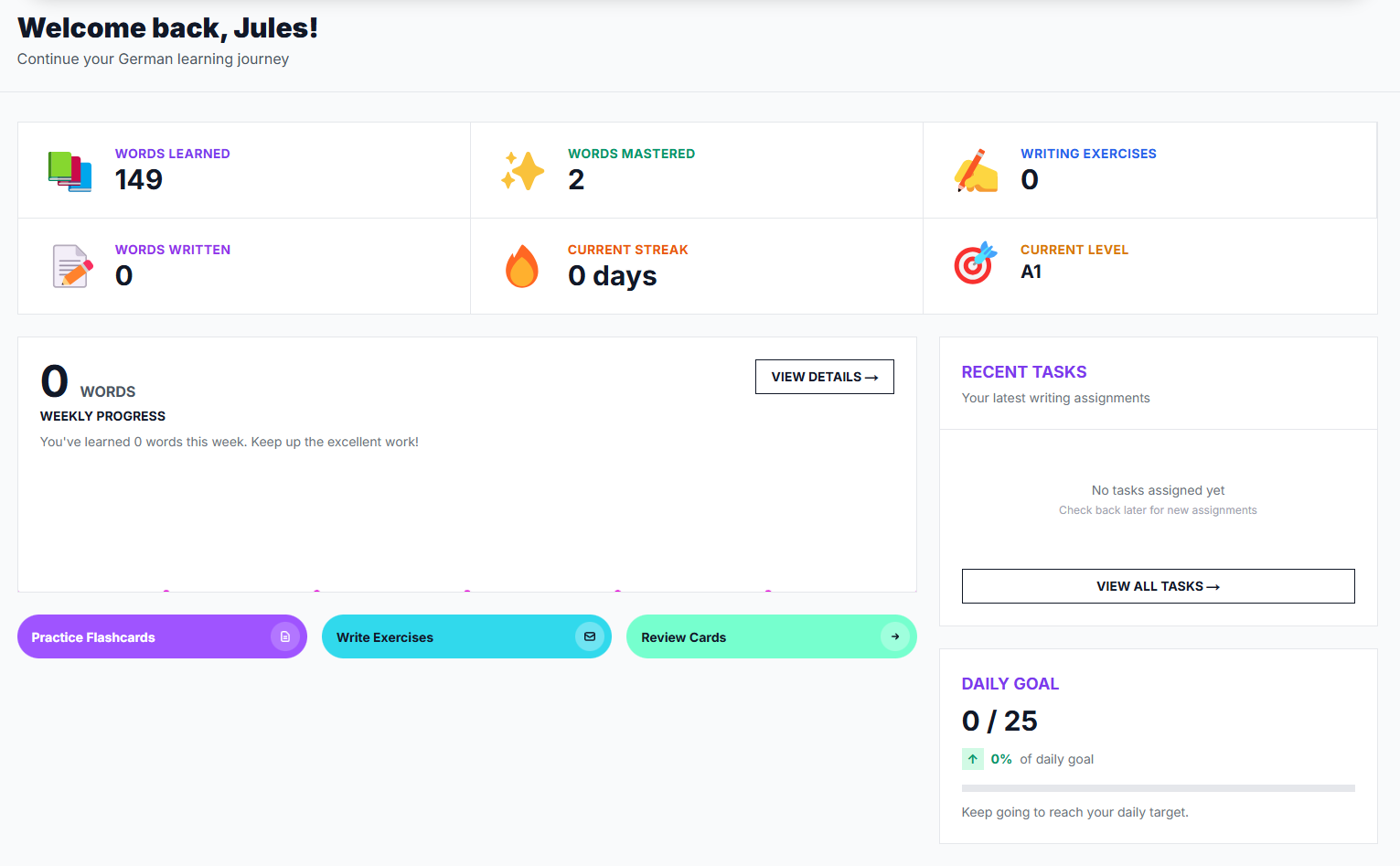The height and width of the screenshot is (866, 1400).
Task: Click the writing hand icon for Writing Exercises
Action: 976,171
